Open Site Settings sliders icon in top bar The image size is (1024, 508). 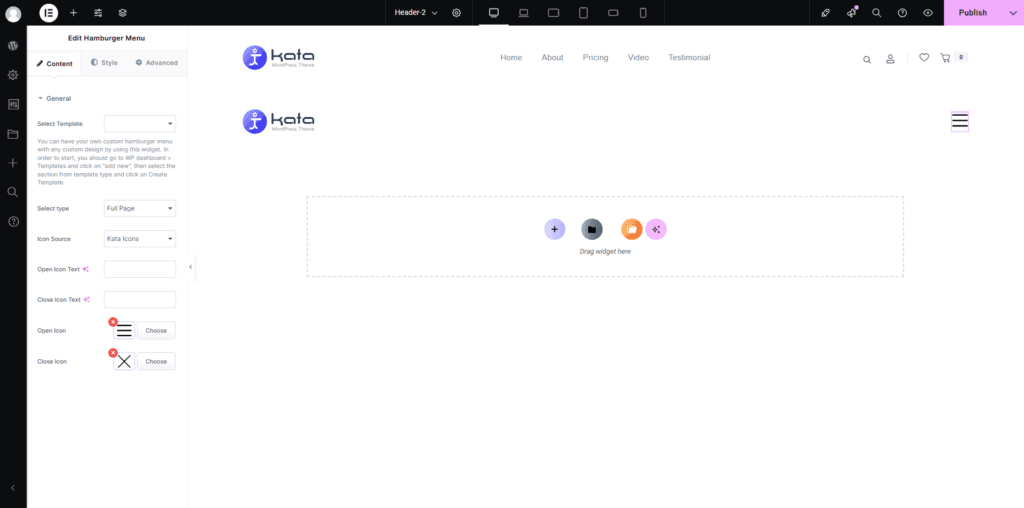point(98,12)
